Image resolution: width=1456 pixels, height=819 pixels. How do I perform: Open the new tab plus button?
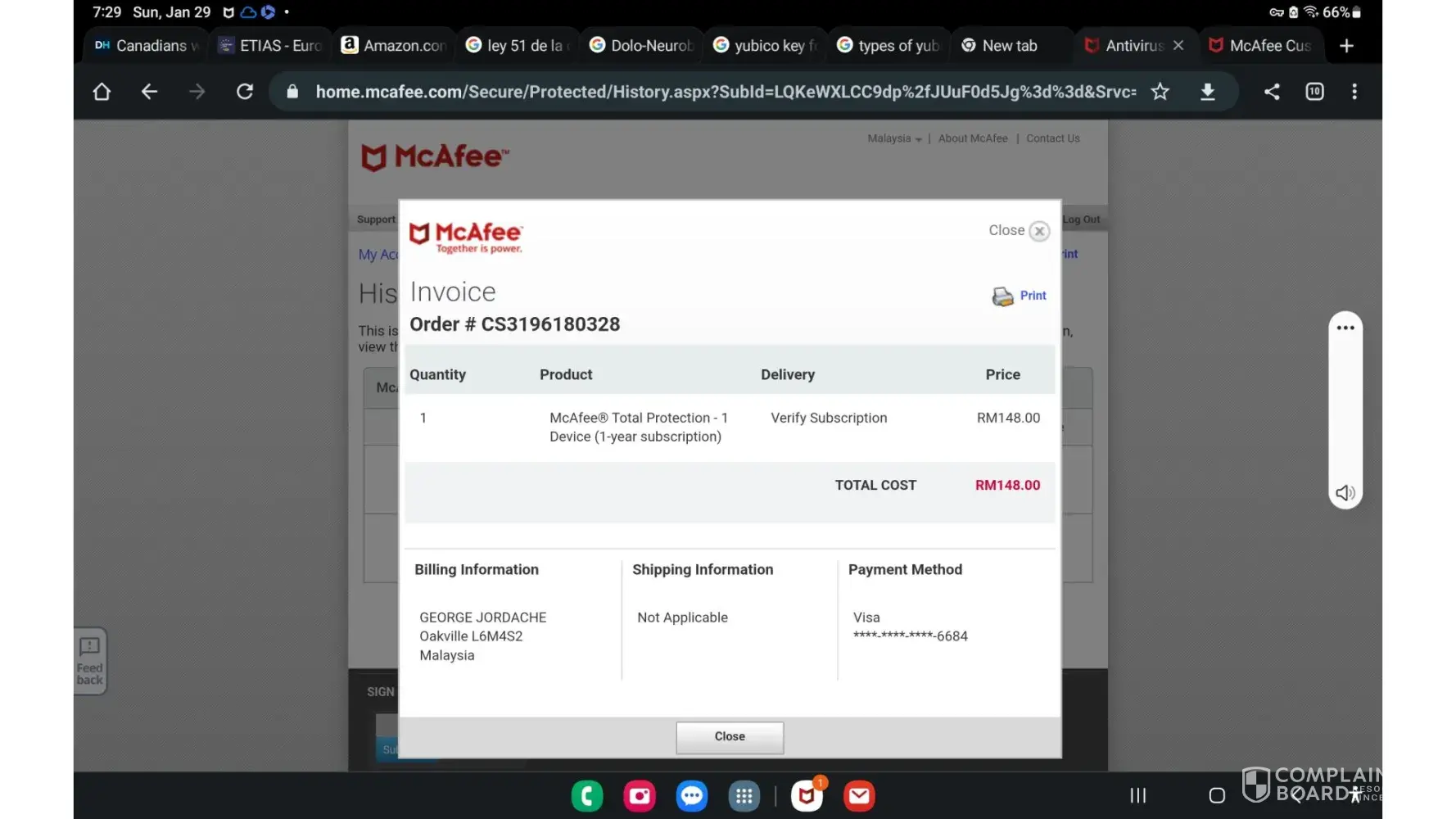pyautogui.click(x=1346, y=46)
